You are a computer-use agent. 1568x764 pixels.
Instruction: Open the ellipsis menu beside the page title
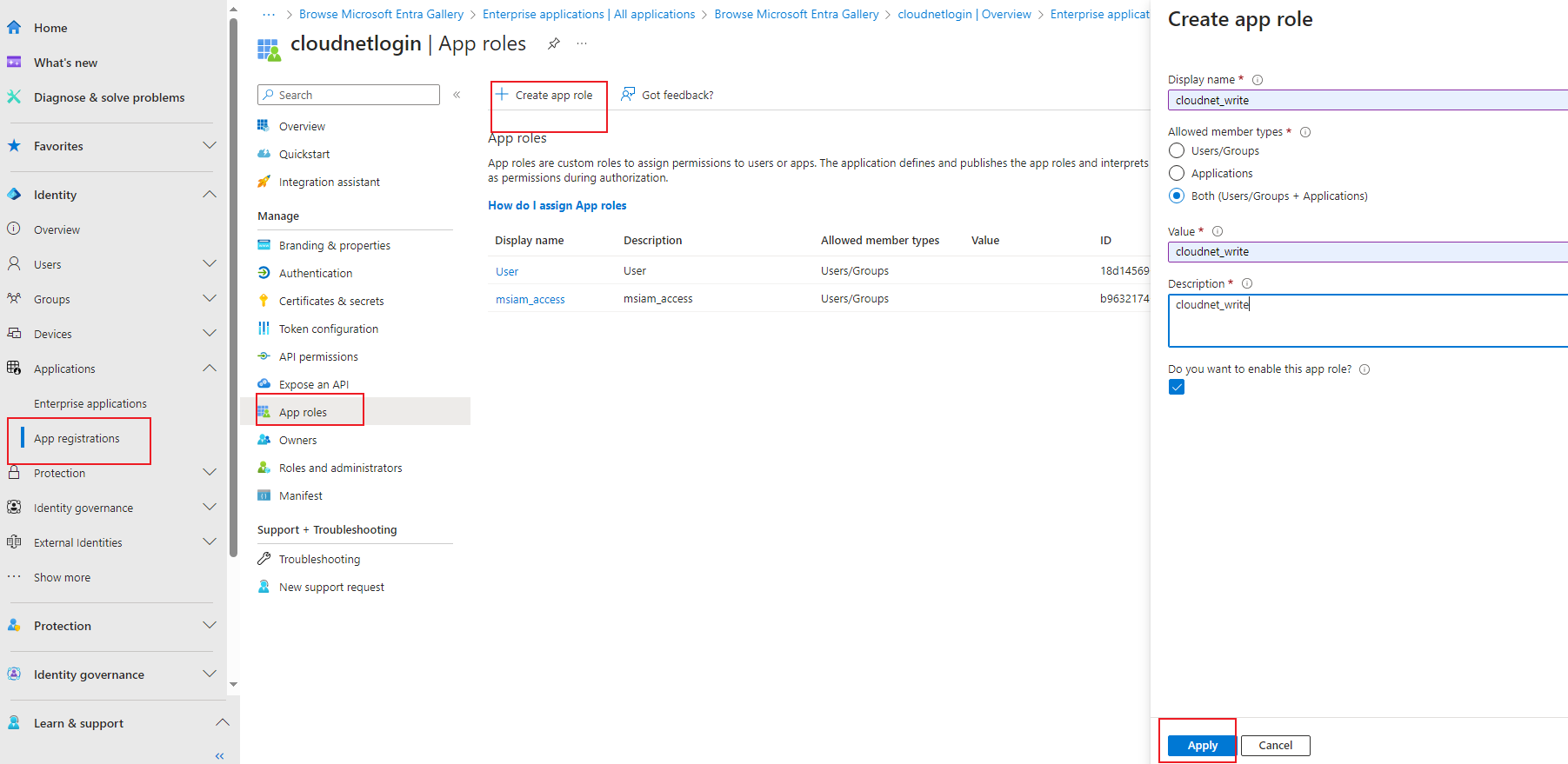(x=582, y=43)
